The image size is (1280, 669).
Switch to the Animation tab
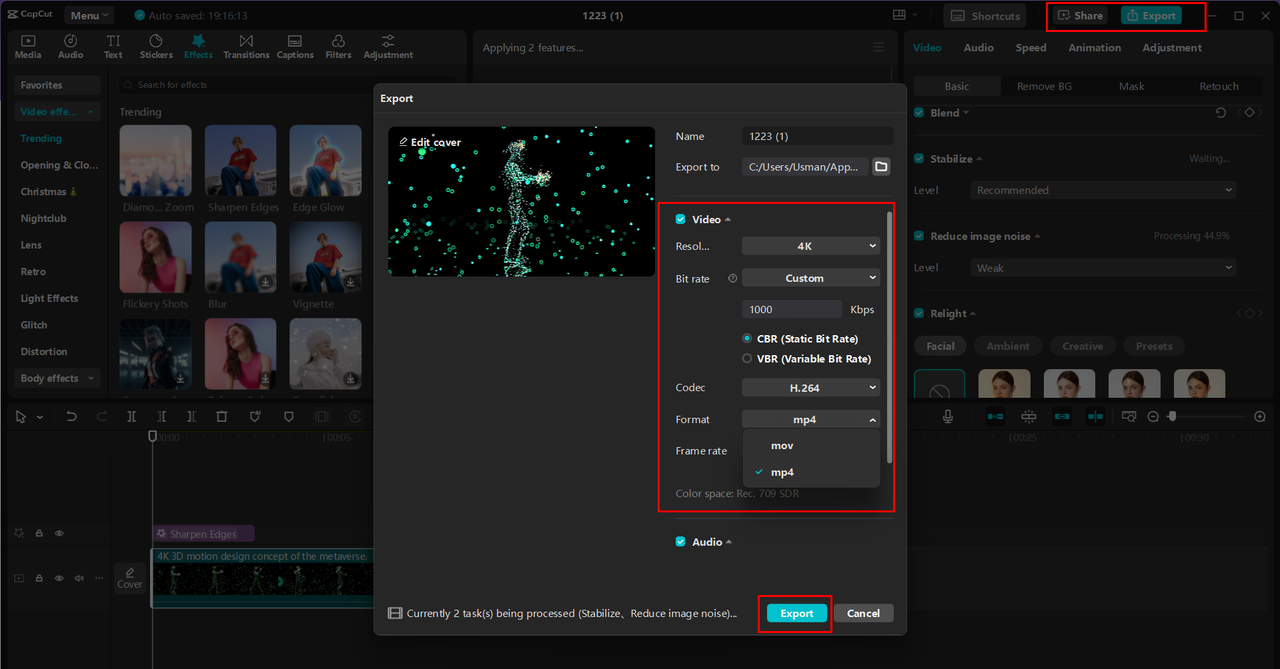(x=1094, y=47)
